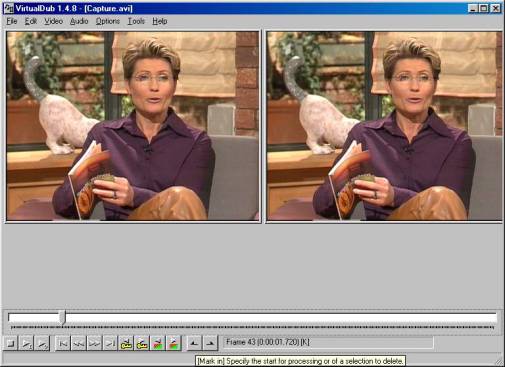Click the Stop playback button

[11, 343]
